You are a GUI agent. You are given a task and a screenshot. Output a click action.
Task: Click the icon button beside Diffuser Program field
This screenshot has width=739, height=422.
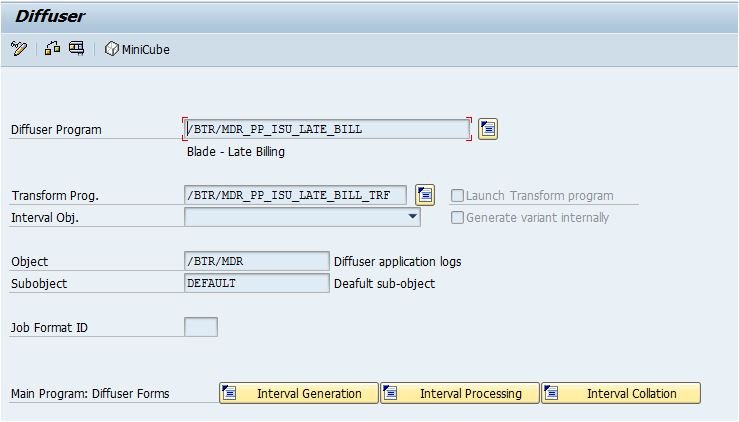click(x=487, y=128)
